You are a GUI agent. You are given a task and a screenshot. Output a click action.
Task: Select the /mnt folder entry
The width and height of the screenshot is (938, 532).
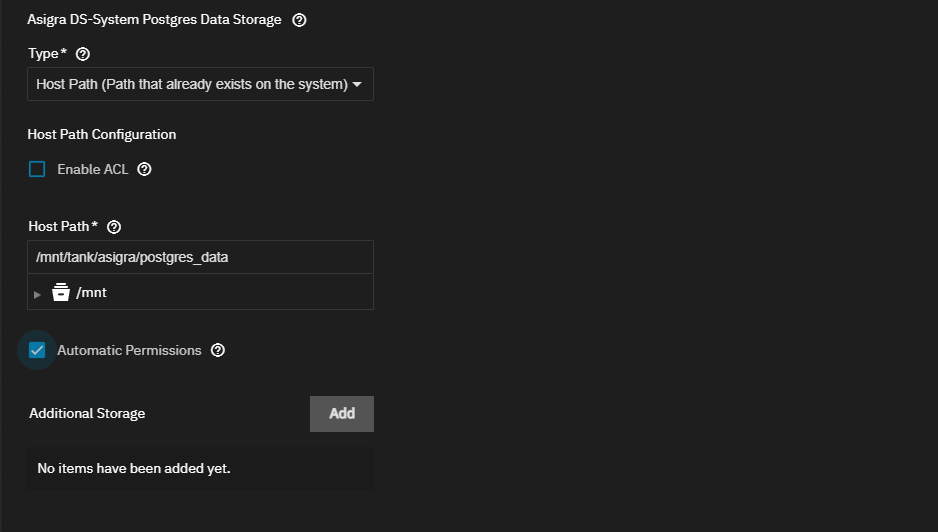click(x=92, y=293)
